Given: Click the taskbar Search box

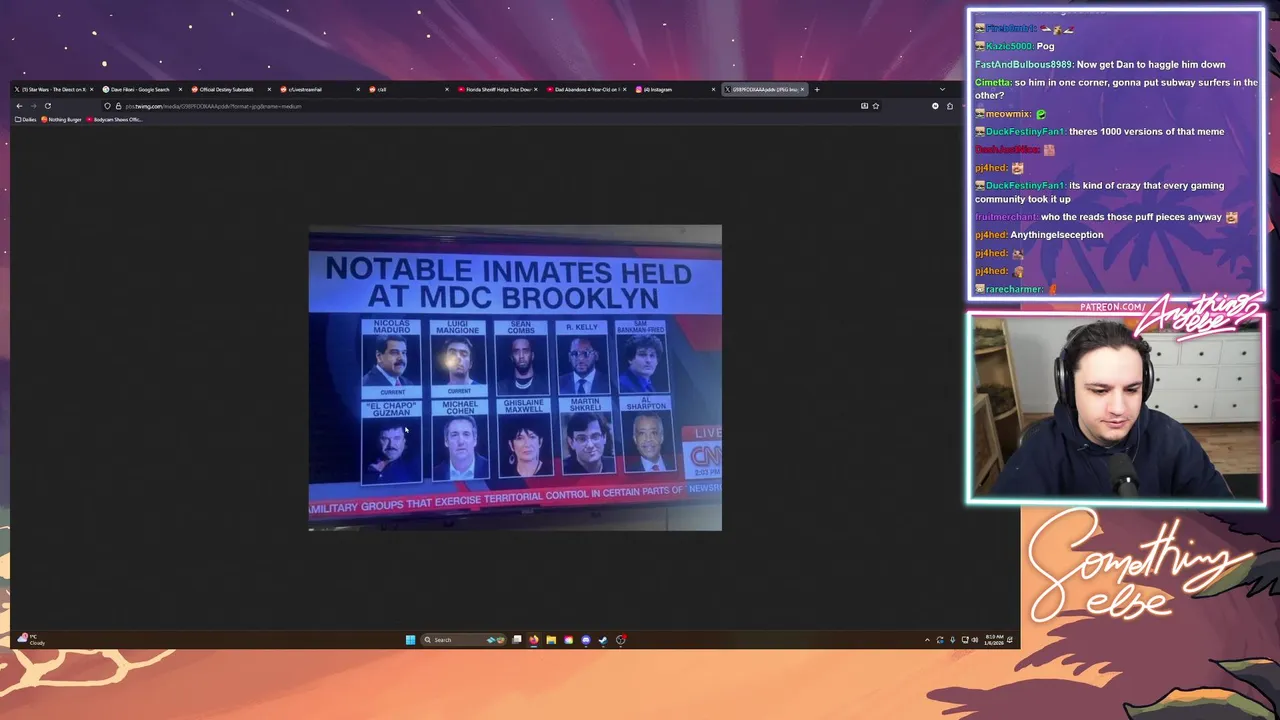Looking at the screenshot, I should [x=464, y=640].
